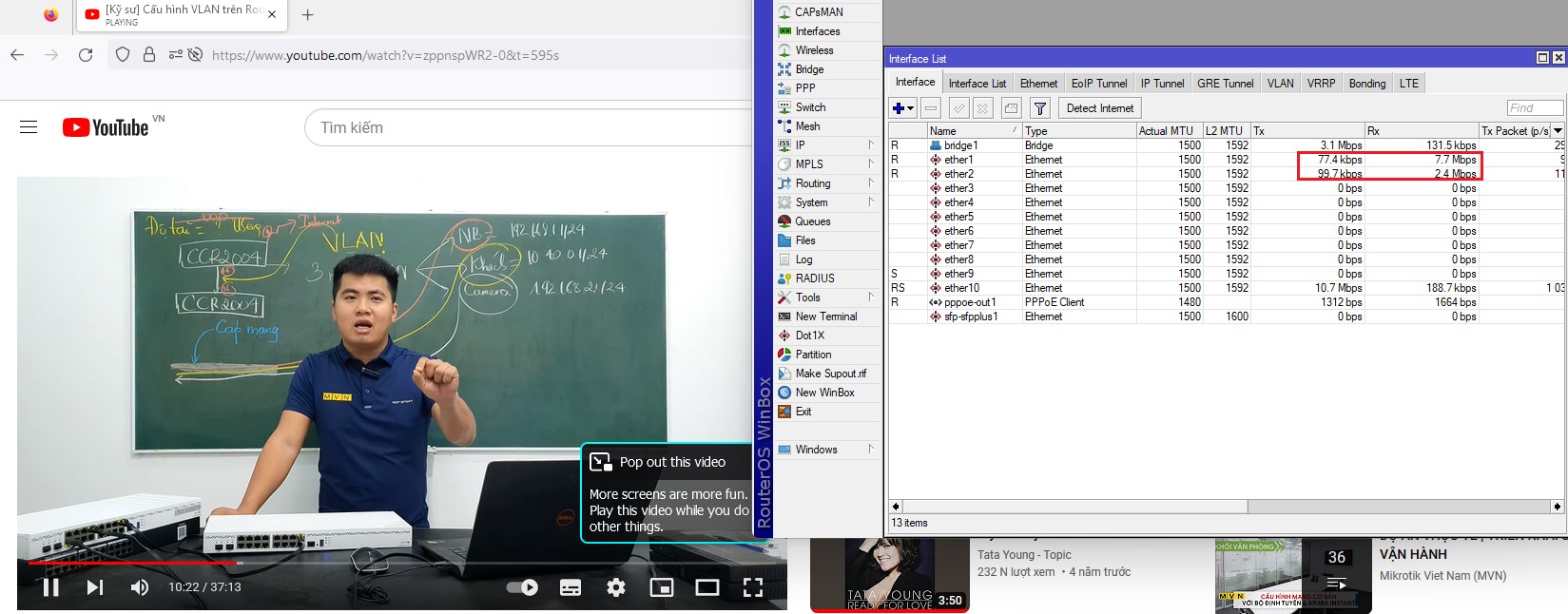
Task: Open Files in the WinBox sidebar
Action: 805,240
